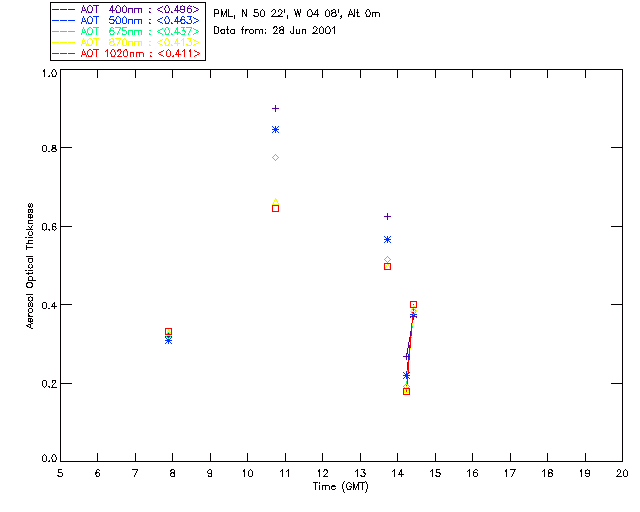Select the AOT 1020nm red legend entry
The image size is (640, 512).
[x=127, y=53]
